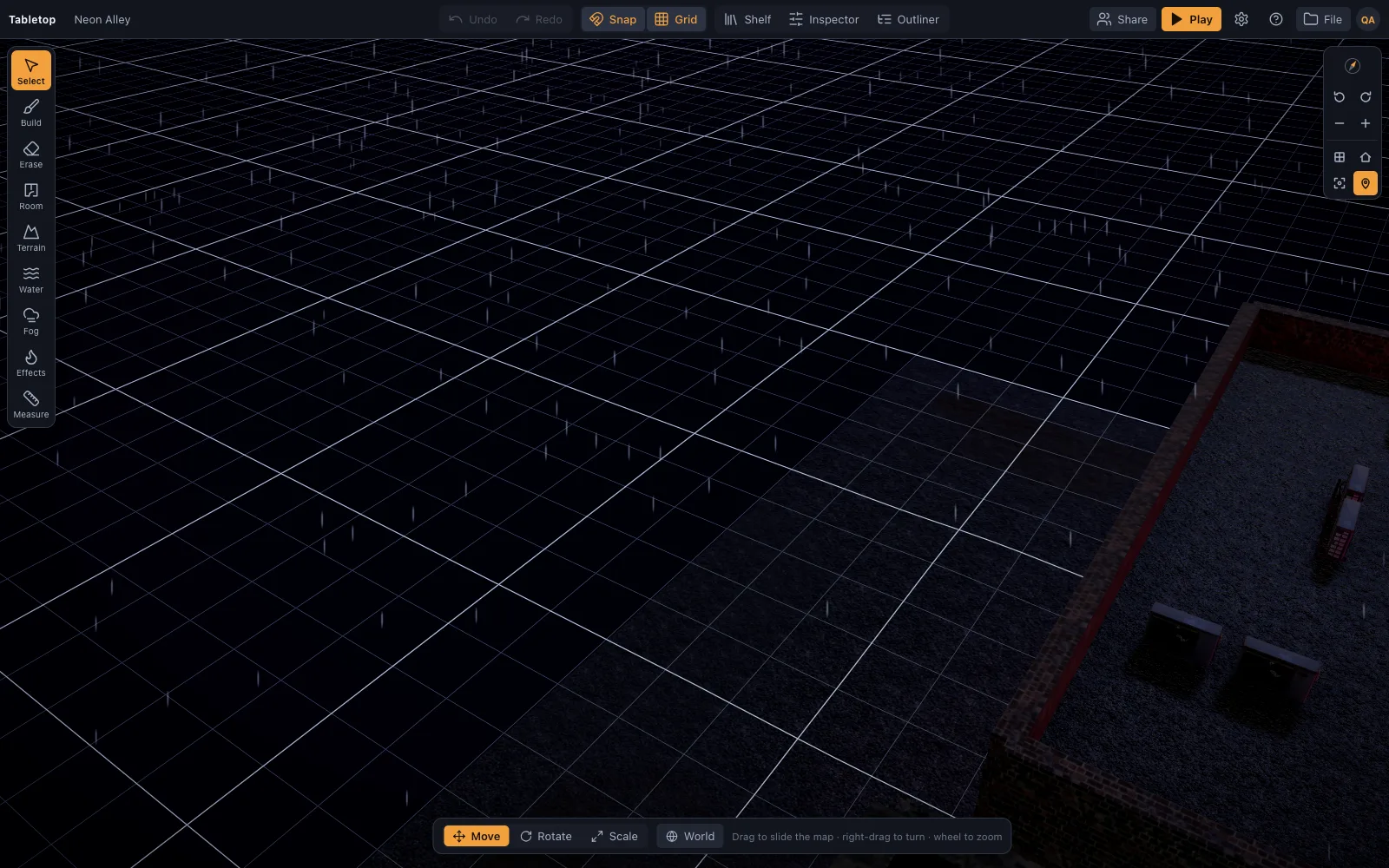Select the Move gizmo mode

tap(477, 836)
